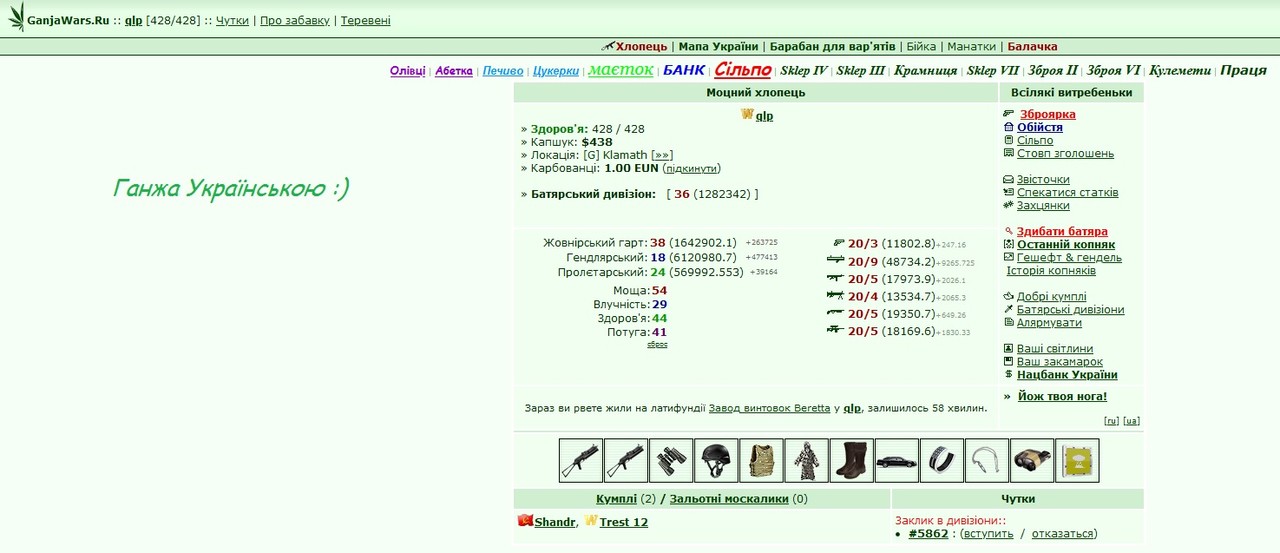Click the weapon icon beside 20/5 (18169.6)
Screen dimensions: 1280x553
[836, 331]
